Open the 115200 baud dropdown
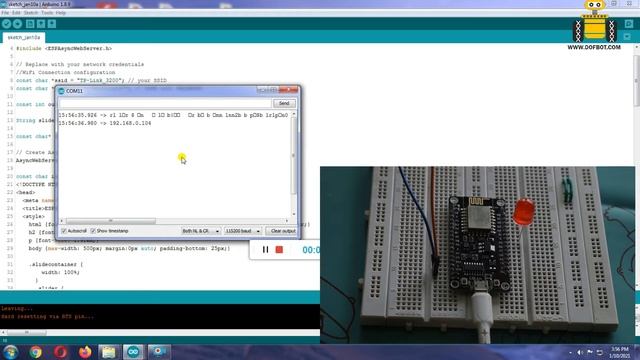Viewport: 640px width, 360px height. click(x=242, y=231)
